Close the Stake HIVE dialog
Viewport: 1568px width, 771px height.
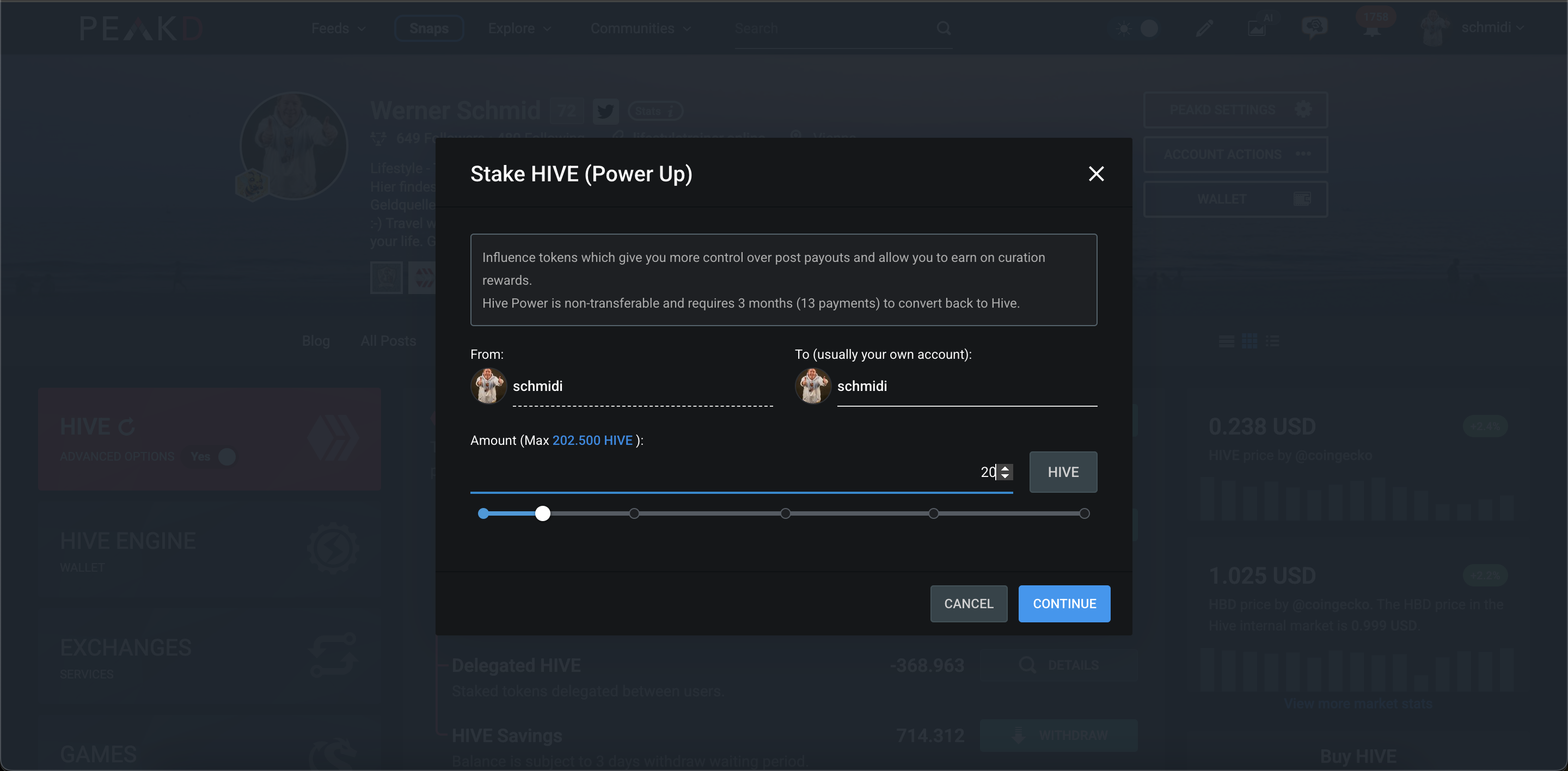(1095, 174)
